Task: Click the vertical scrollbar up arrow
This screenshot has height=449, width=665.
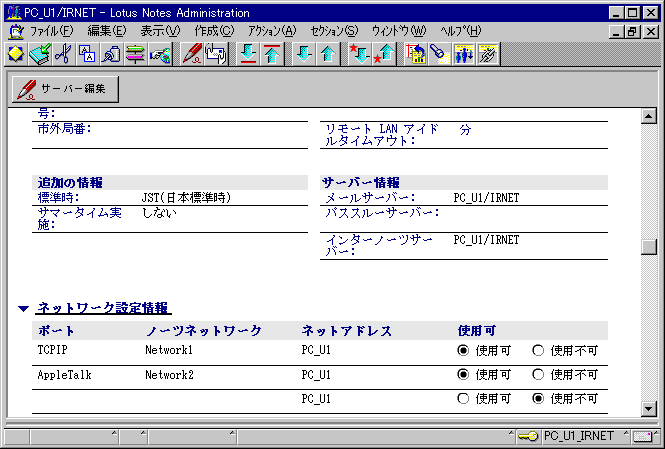Action: [649, 116]
